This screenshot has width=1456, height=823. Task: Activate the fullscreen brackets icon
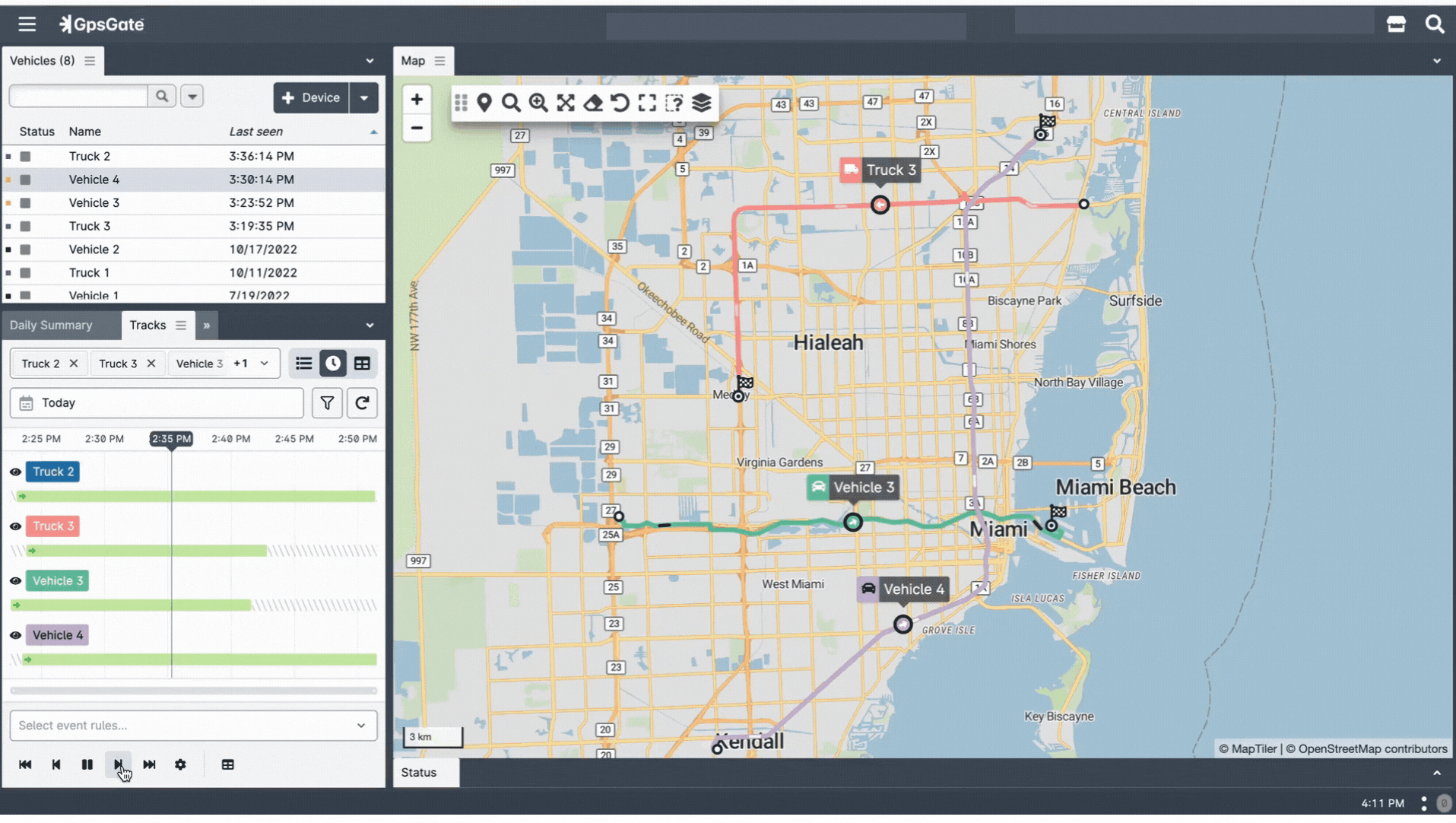coord(648,103)
